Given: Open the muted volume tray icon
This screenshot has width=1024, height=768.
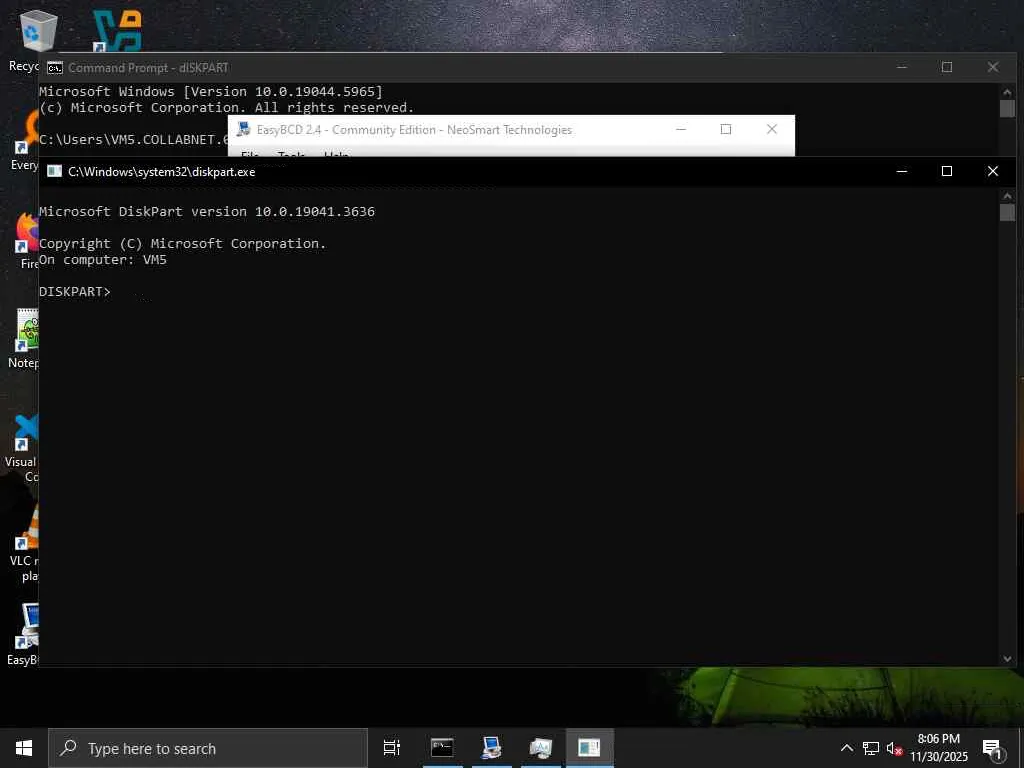Looking at the screenshot, I should [894, 749].
